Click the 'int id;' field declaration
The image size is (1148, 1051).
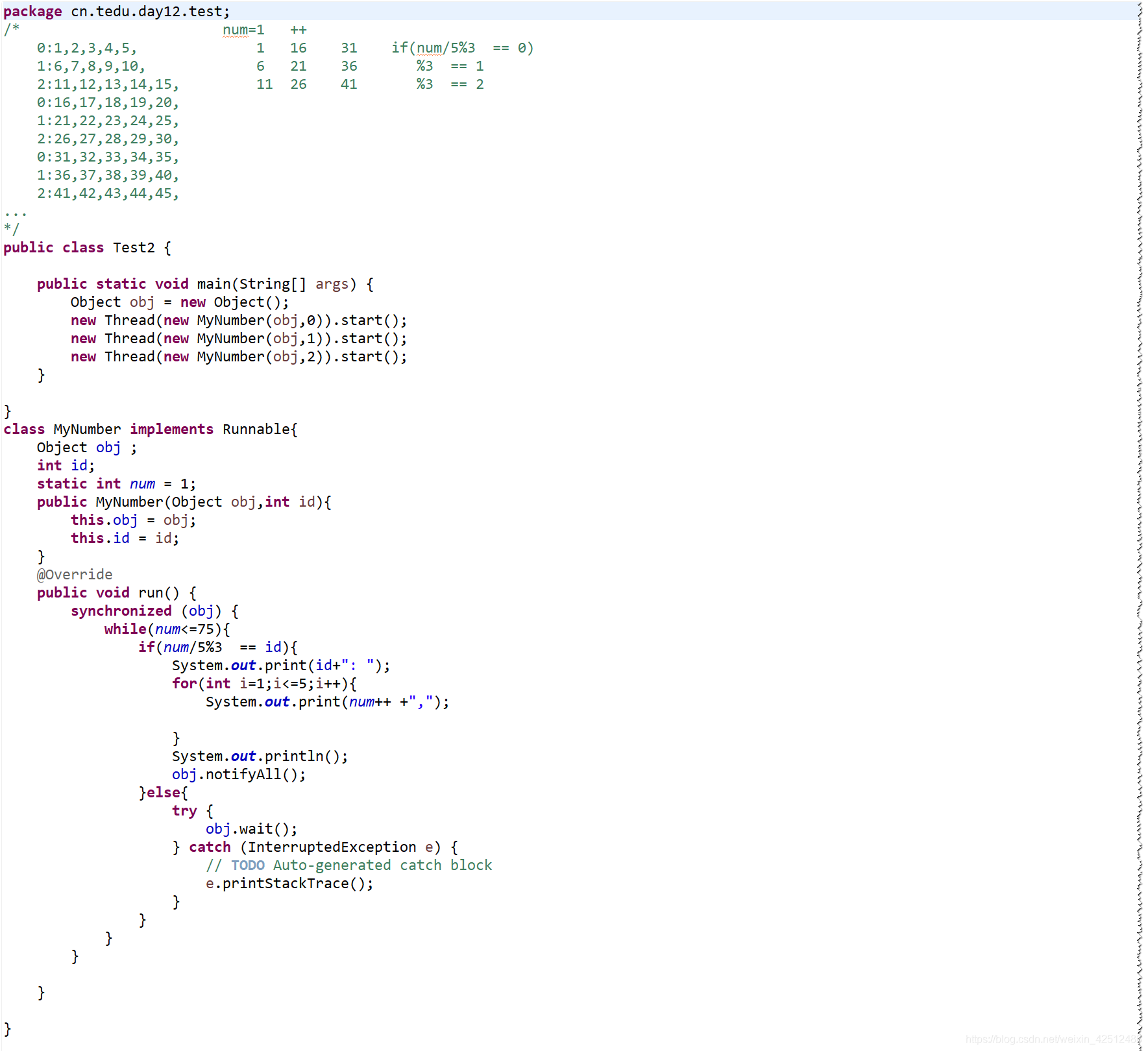click(x=66, y=465)
